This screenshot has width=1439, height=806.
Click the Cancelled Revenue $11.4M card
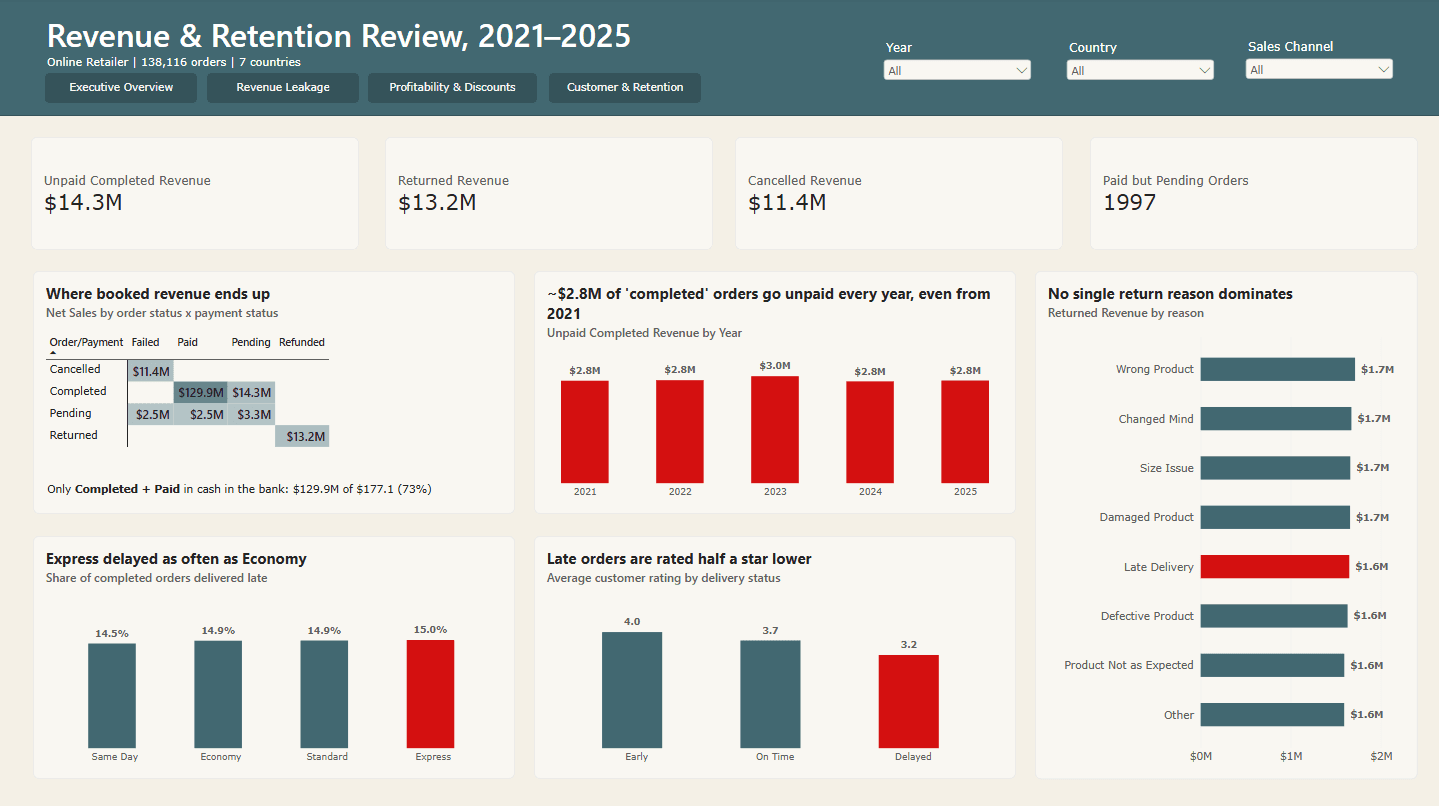(x=899, y=193)
